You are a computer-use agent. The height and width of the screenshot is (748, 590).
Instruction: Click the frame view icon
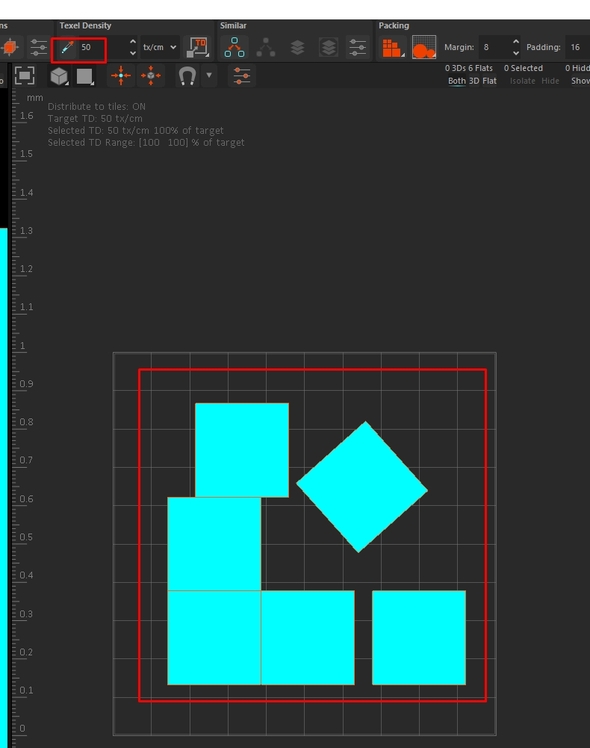click(24, 76)
